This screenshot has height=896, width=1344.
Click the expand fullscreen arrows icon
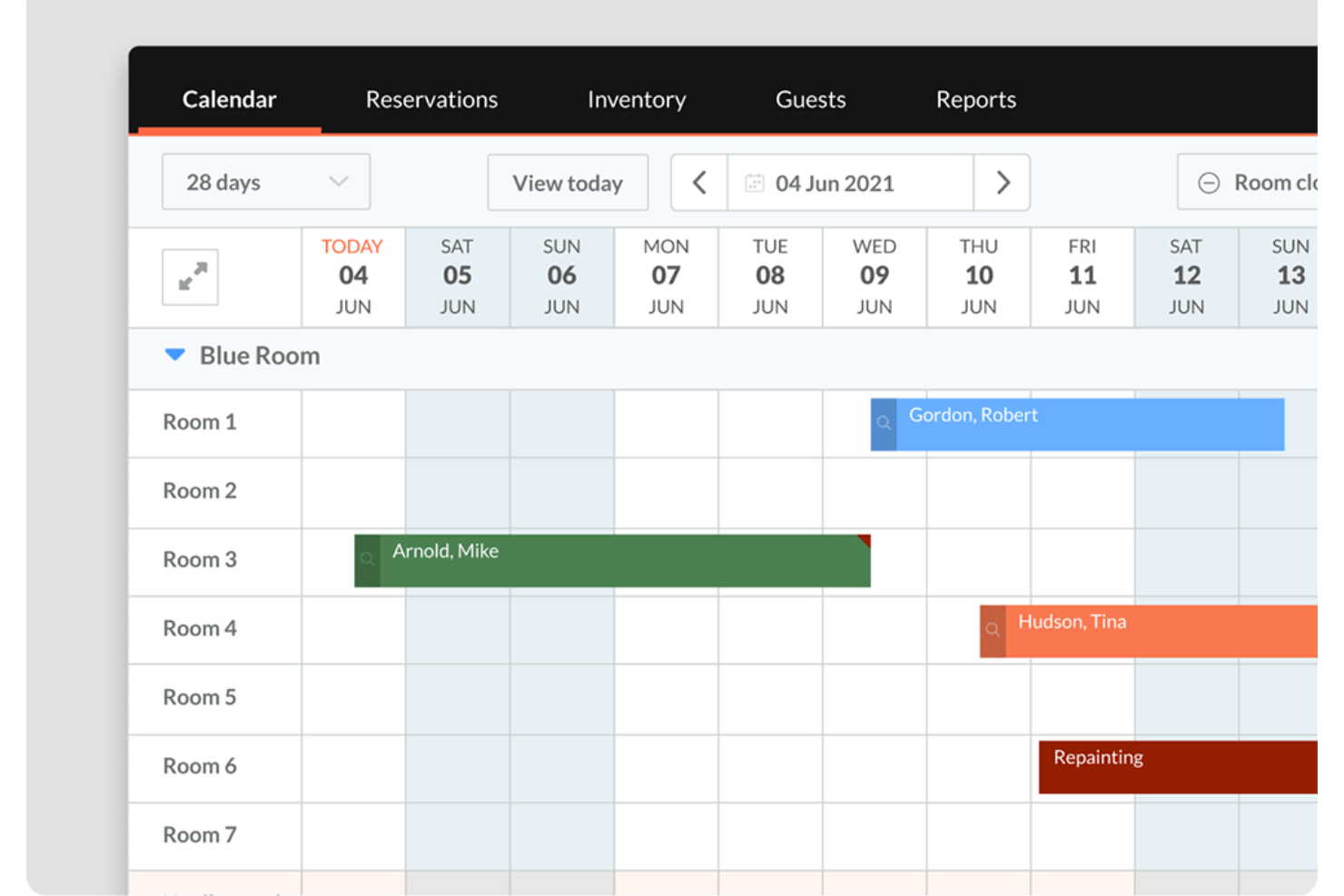(191, 277)
